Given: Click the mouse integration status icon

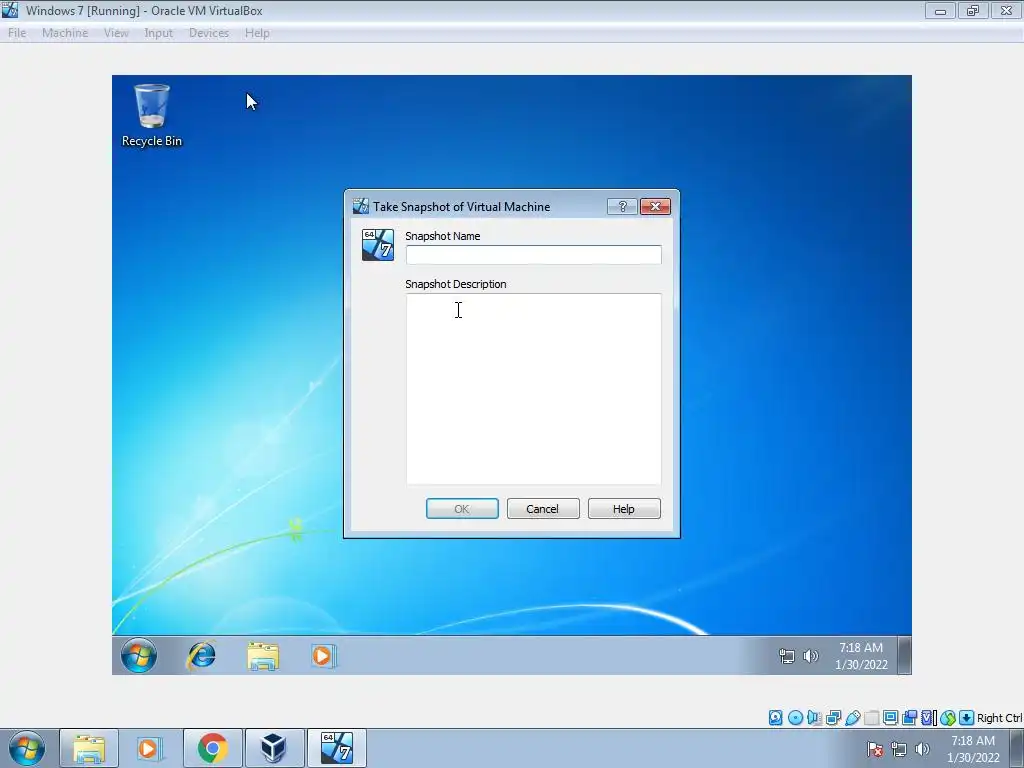Looking at the screenshot, I should 948,718.
